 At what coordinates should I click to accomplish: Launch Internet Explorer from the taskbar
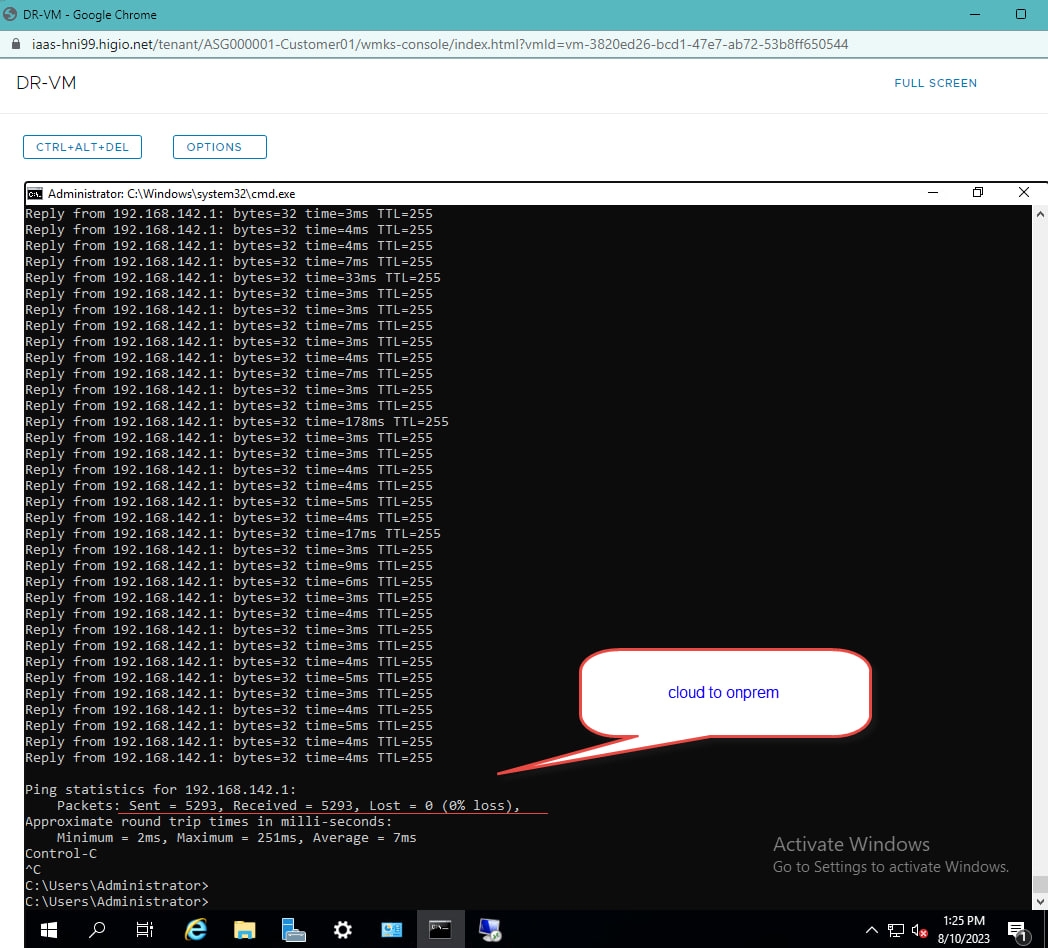196,930
